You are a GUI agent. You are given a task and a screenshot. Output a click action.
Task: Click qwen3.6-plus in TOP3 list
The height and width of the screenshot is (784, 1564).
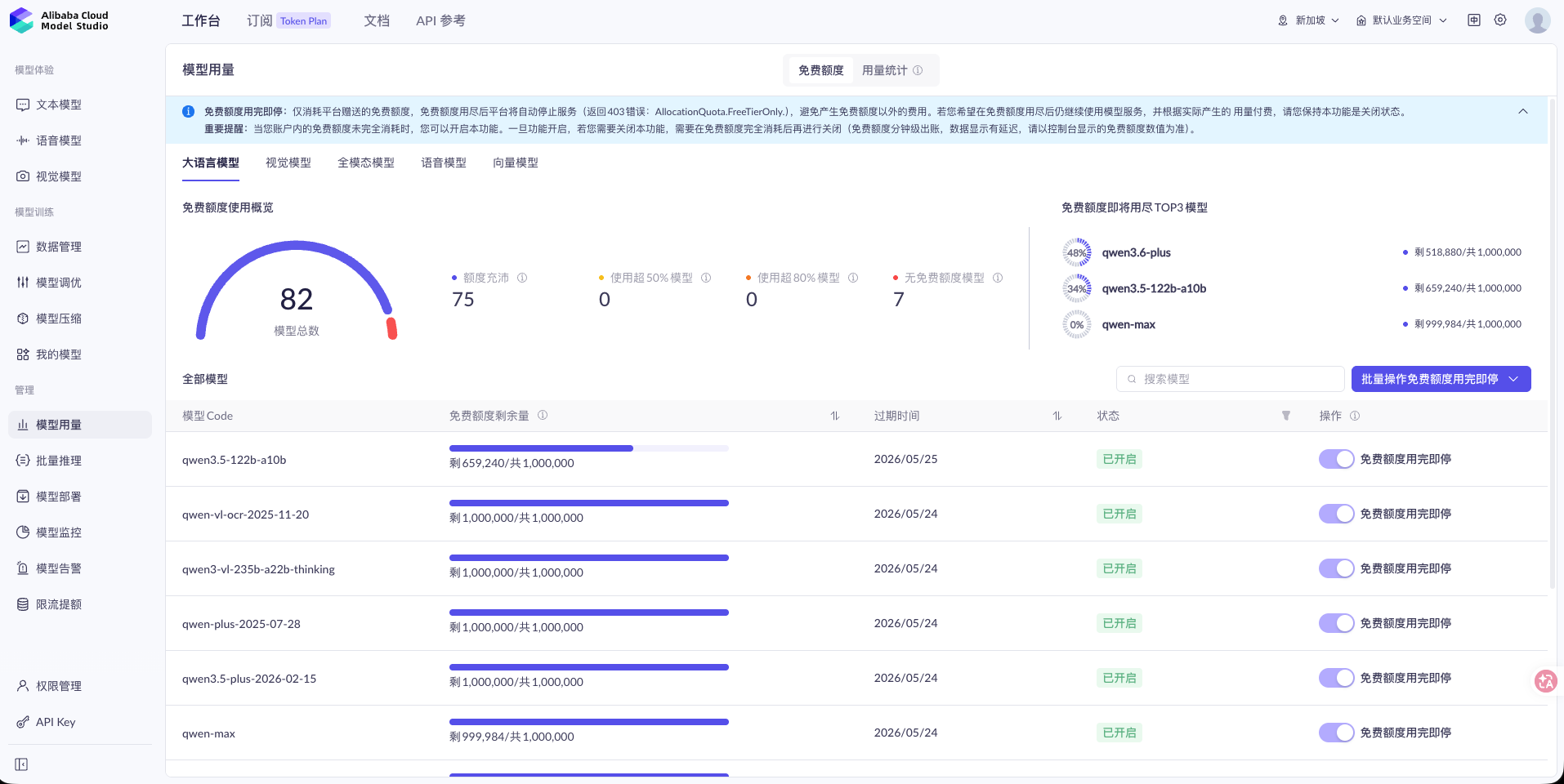[1137, 252]
